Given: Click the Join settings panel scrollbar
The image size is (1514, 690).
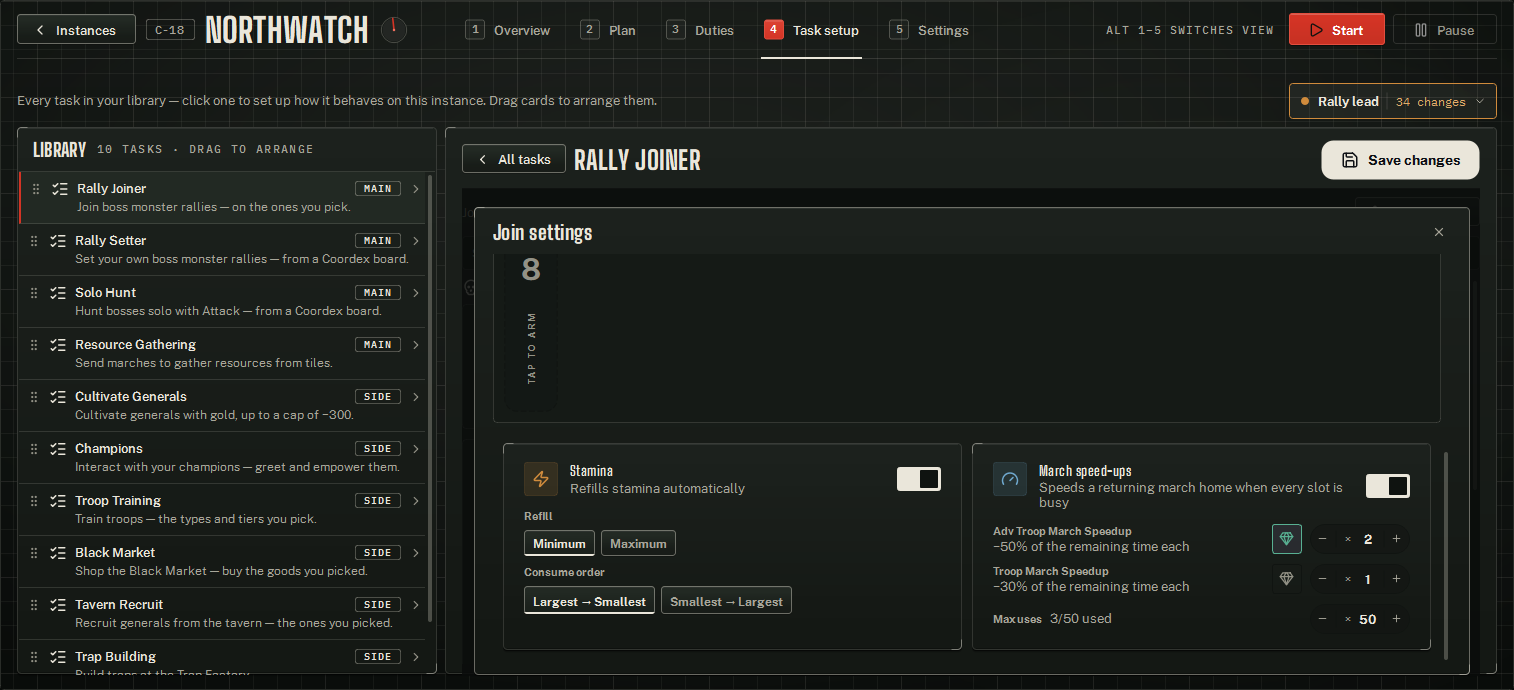Looking at the screenshot, I should [1446, 554].
